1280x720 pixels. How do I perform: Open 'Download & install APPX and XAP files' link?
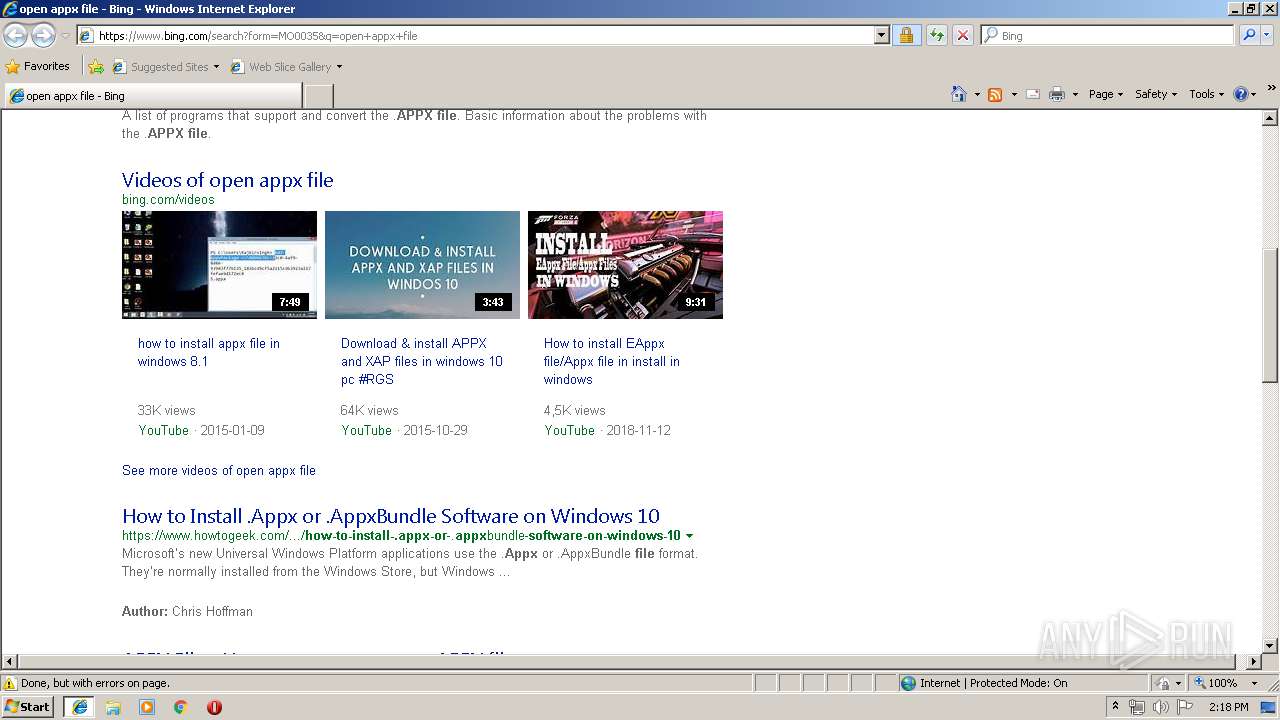click(x=422, y=361)
